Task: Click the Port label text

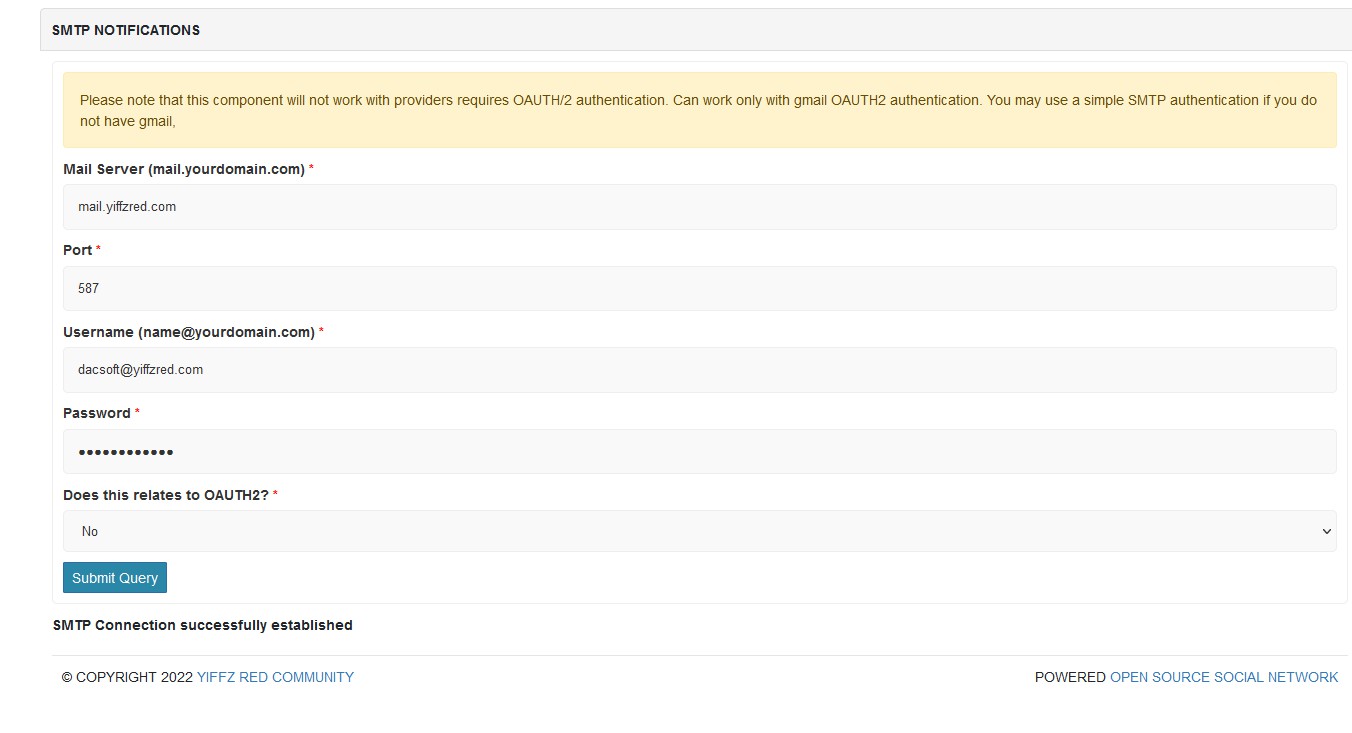Action: [x=78, y=250]
